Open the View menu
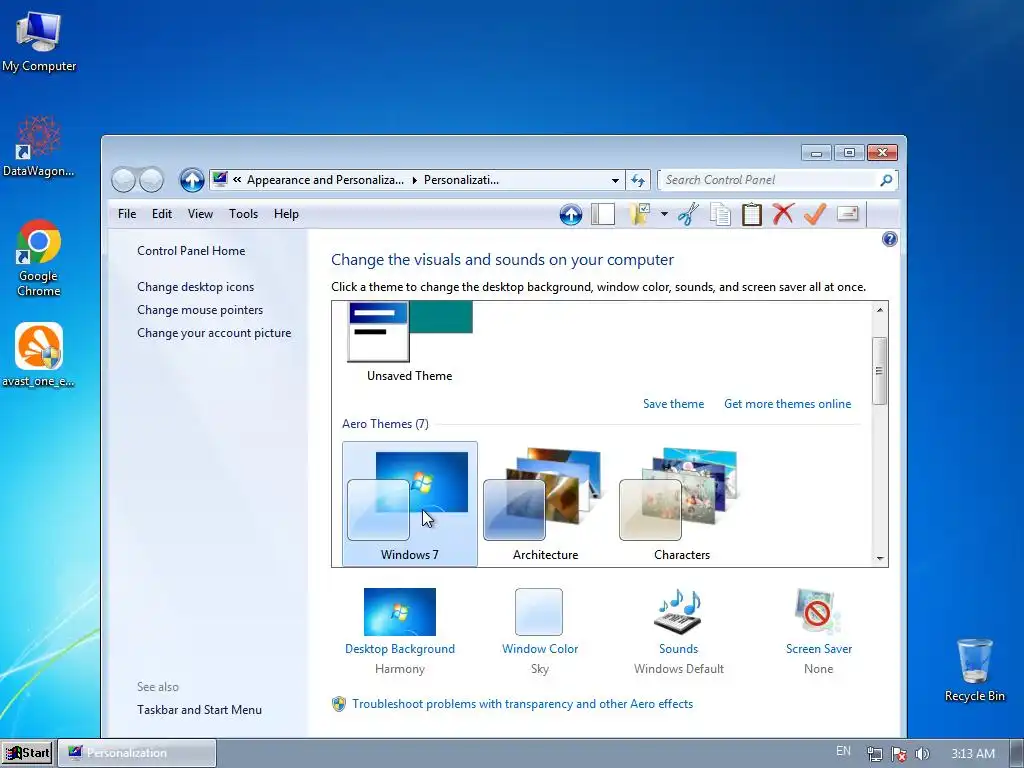The width and height of the screenshot is (1024, 768). point(200,214)
